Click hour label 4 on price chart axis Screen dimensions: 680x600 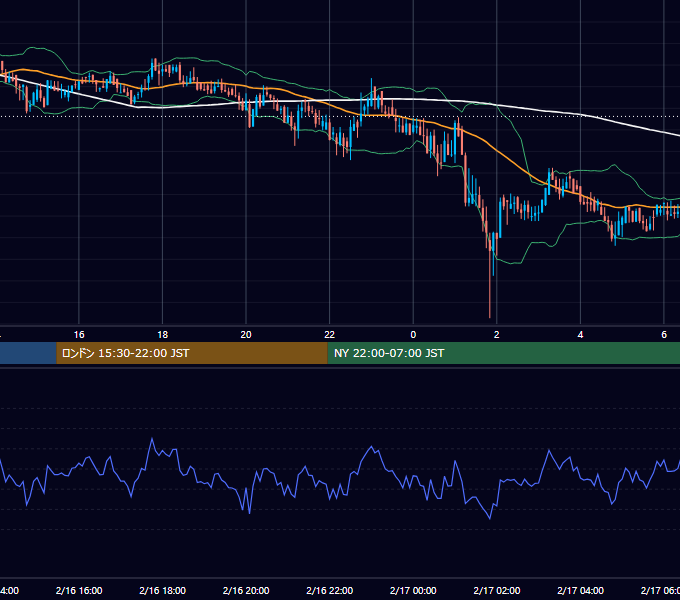tap(580, 335)
